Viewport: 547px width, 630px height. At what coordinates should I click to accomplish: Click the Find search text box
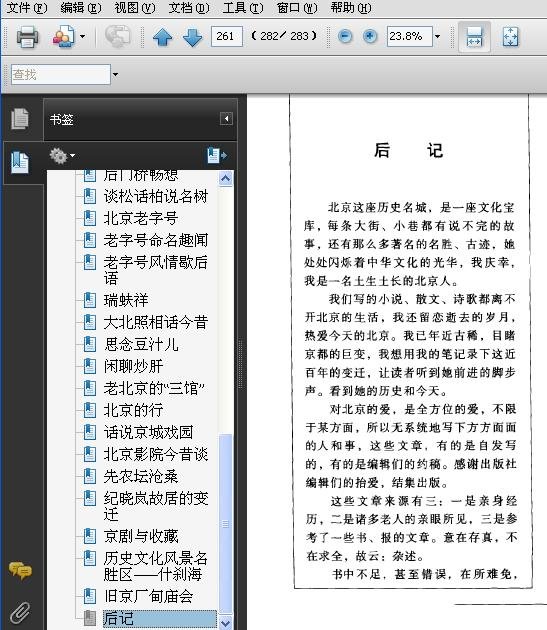61,74
